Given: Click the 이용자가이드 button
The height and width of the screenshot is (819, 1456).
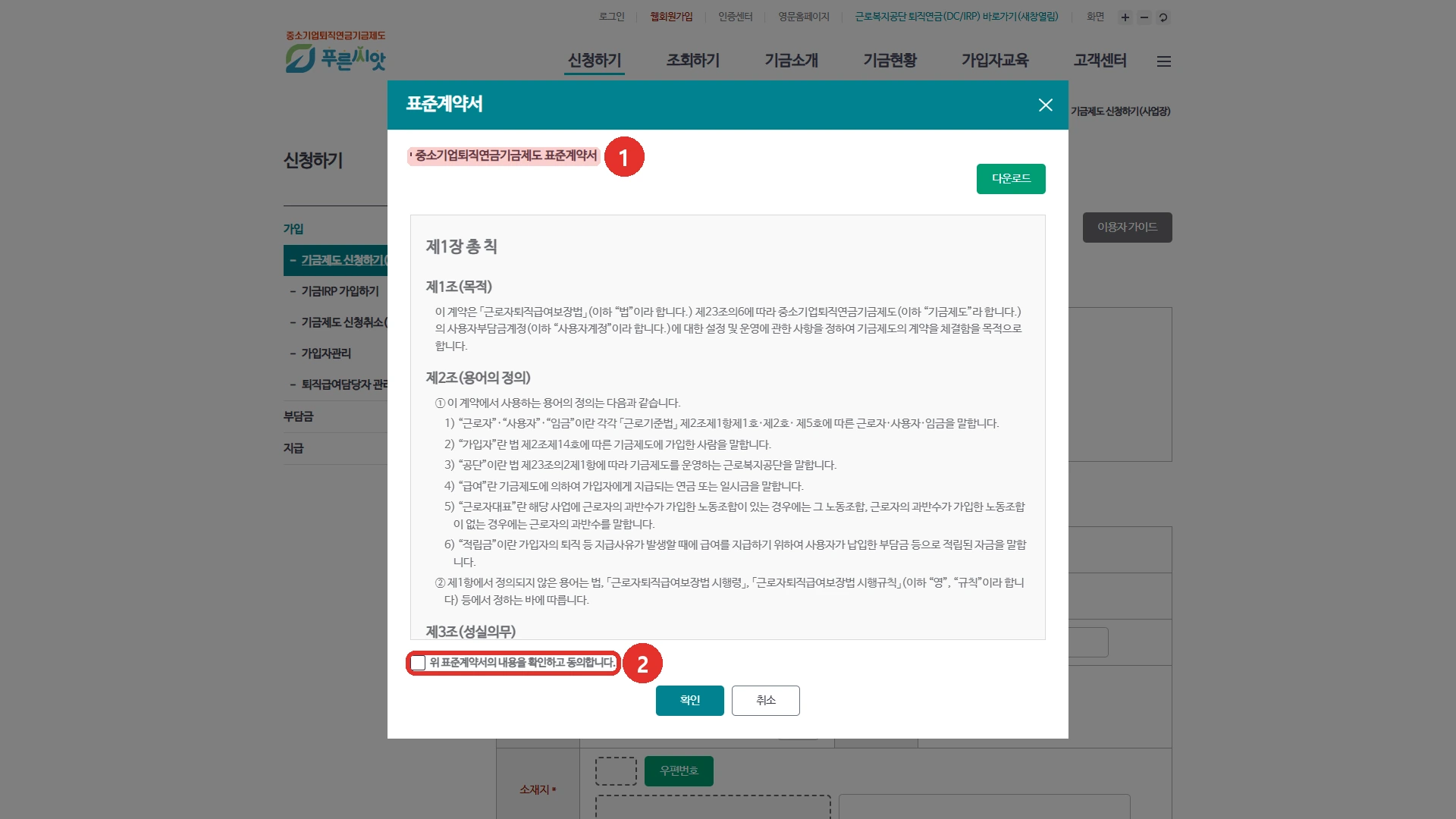Looking at the screenshot, I should click(x=1127, y=227).
